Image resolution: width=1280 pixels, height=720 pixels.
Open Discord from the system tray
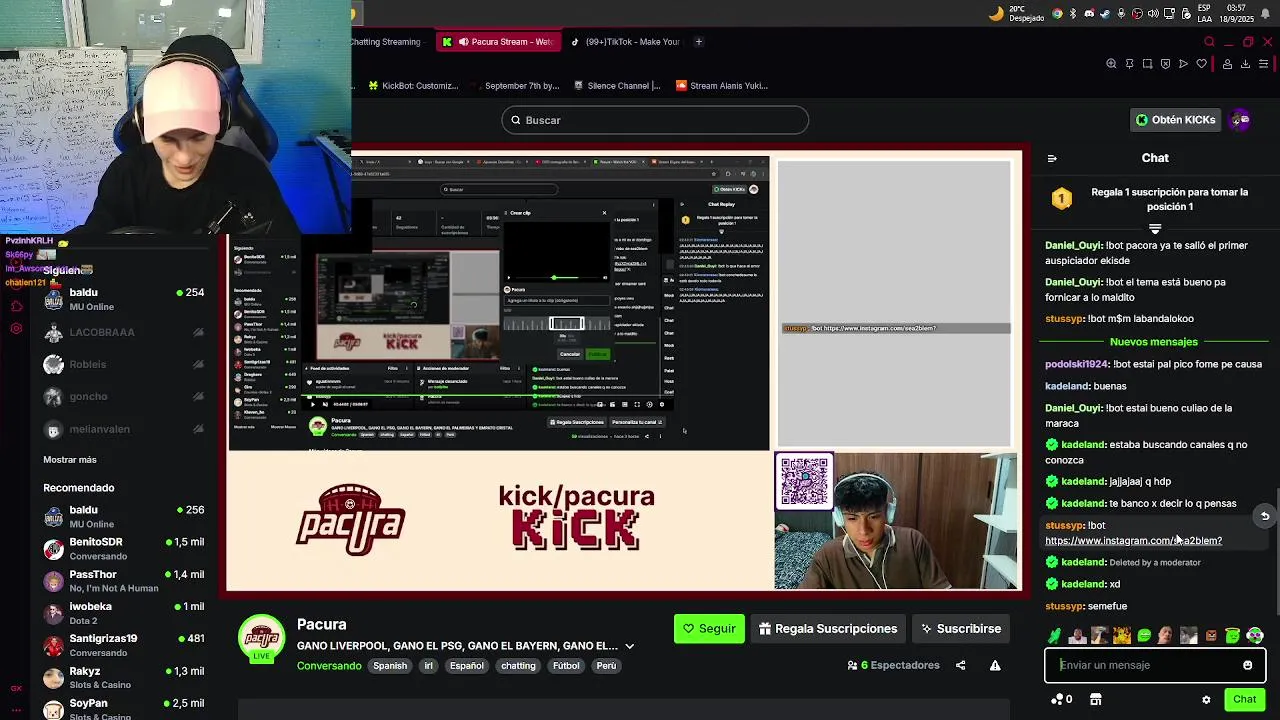coord(1089,14)
